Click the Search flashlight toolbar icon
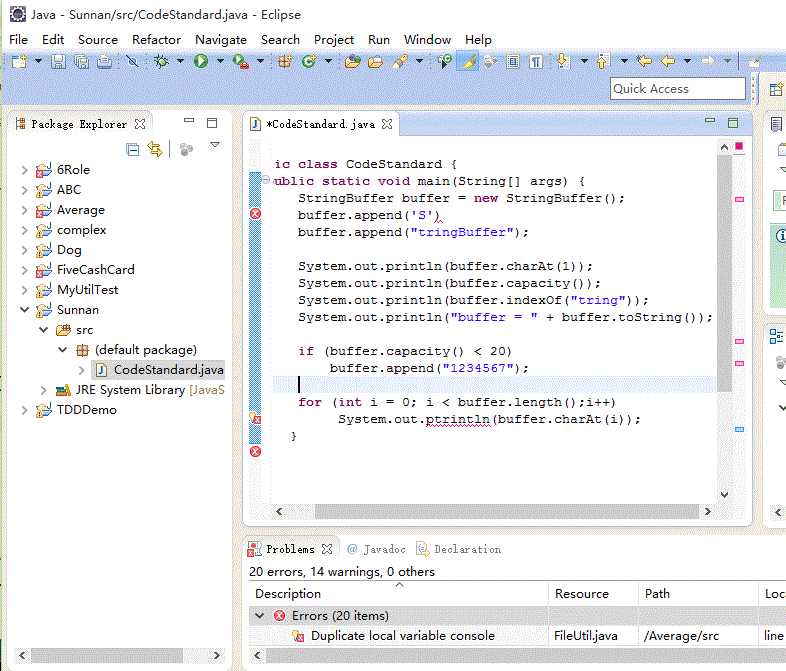This screenshot has width=786, height=671. point(400,61)
